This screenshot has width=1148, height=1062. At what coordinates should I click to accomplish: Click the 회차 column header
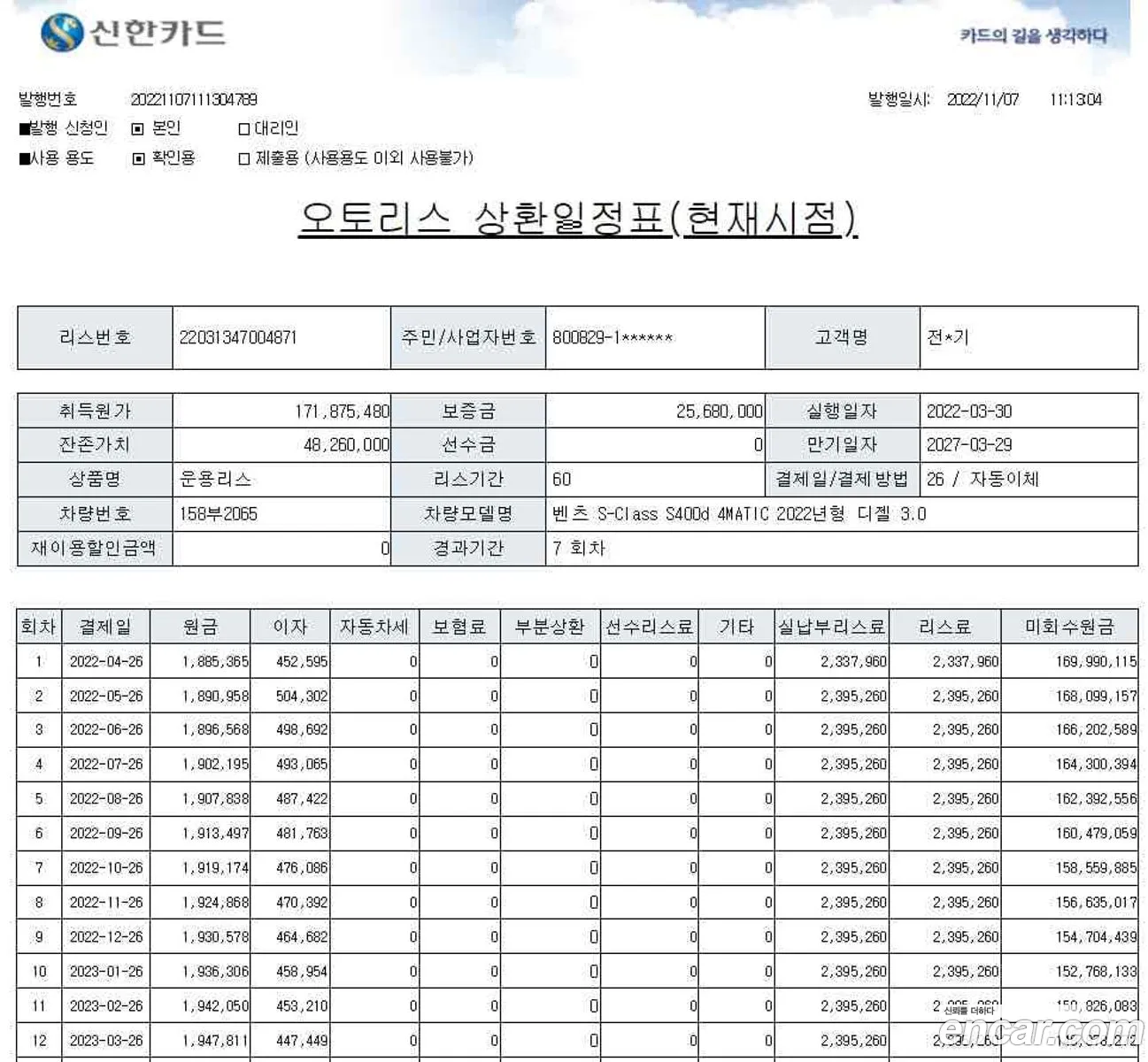click(38, 627)
